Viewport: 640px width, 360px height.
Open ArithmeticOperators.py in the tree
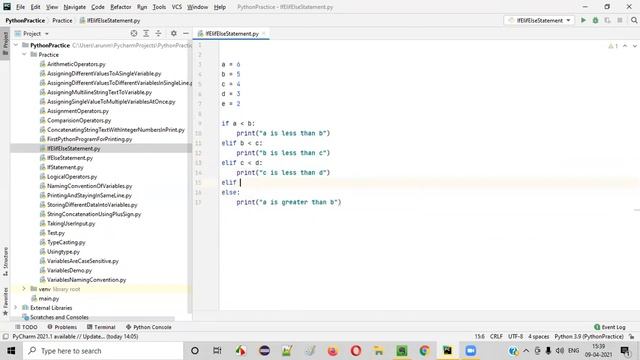pos(76,64)
